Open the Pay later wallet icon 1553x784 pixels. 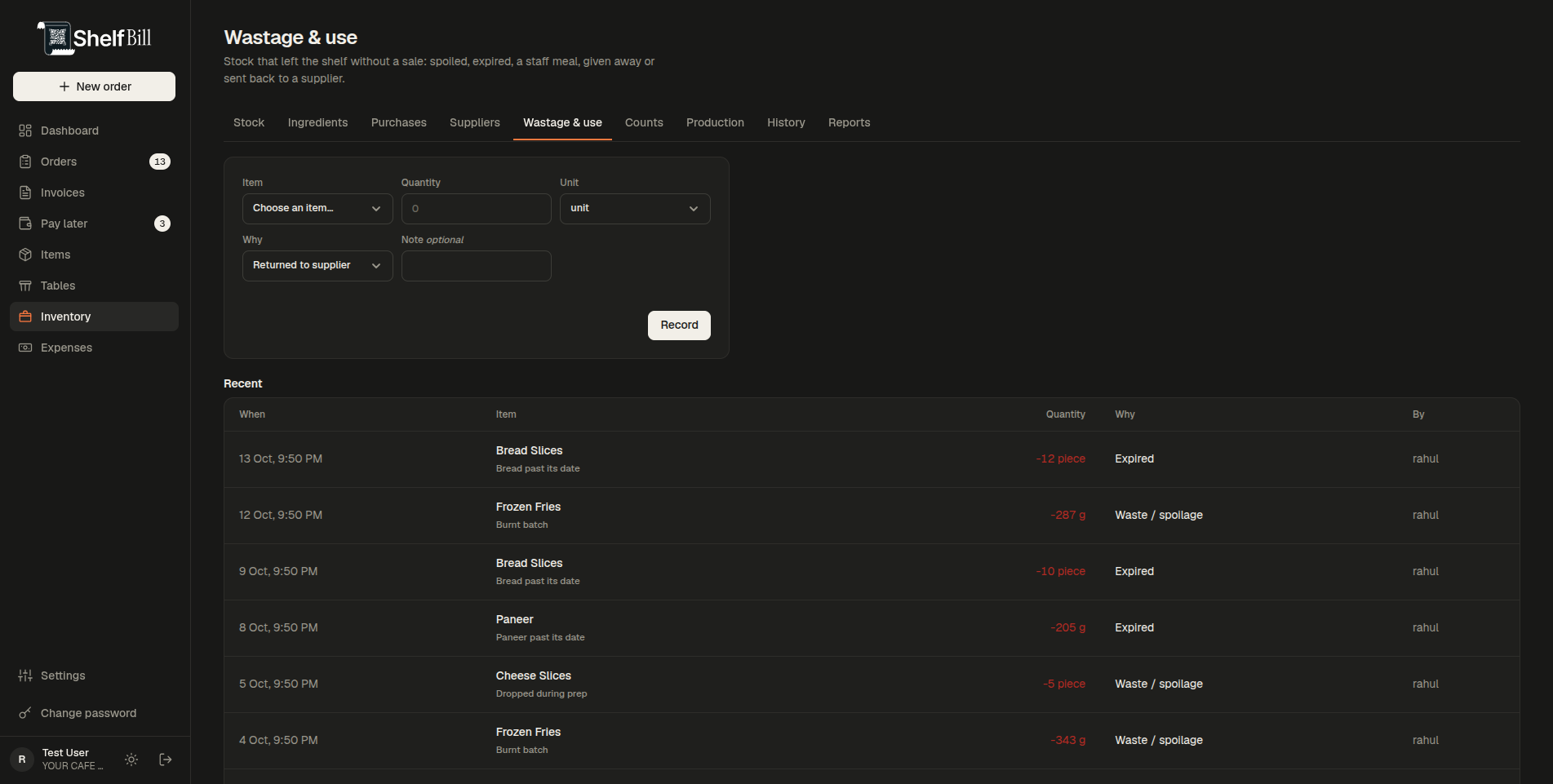click(x=25, y=224)
